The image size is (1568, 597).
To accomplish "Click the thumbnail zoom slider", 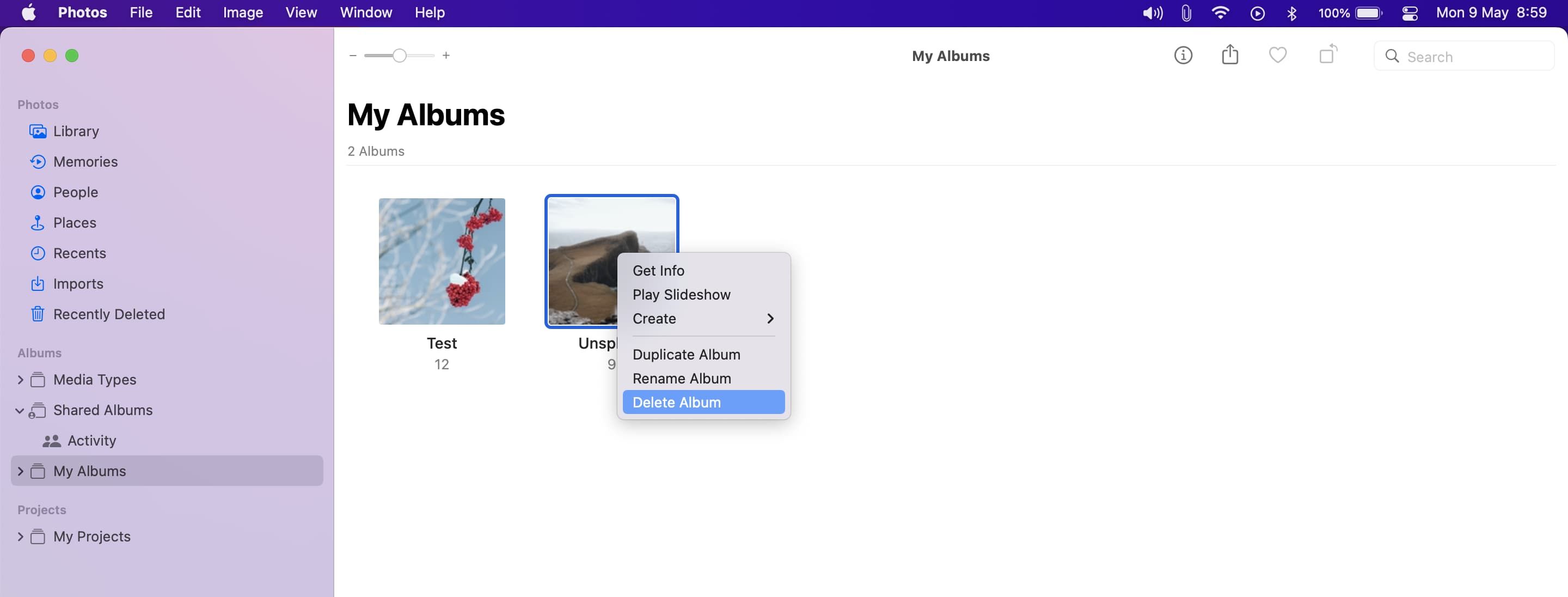I will click(399, 56).
